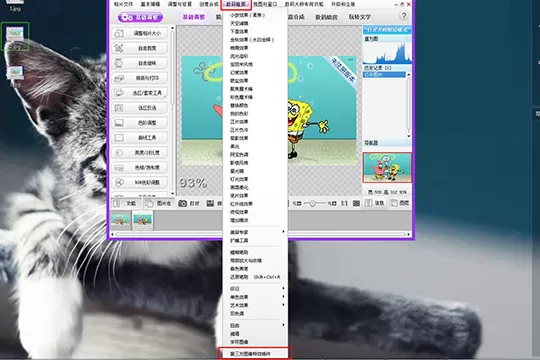Click the zoom in magnifier icon
The height and width of the screenshot is (360, 540).
(332, 204)
